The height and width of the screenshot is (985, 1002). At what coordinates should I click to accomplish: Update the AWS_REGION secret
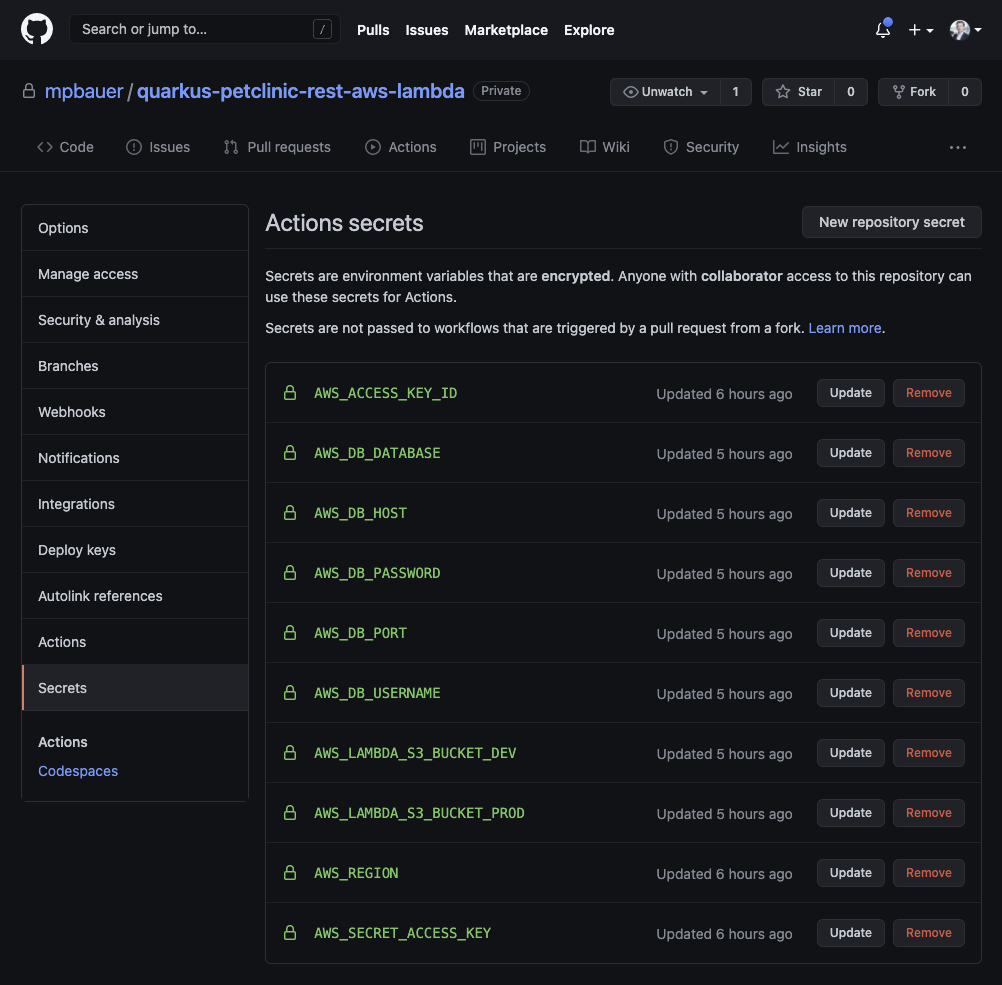tap(851, 873)
